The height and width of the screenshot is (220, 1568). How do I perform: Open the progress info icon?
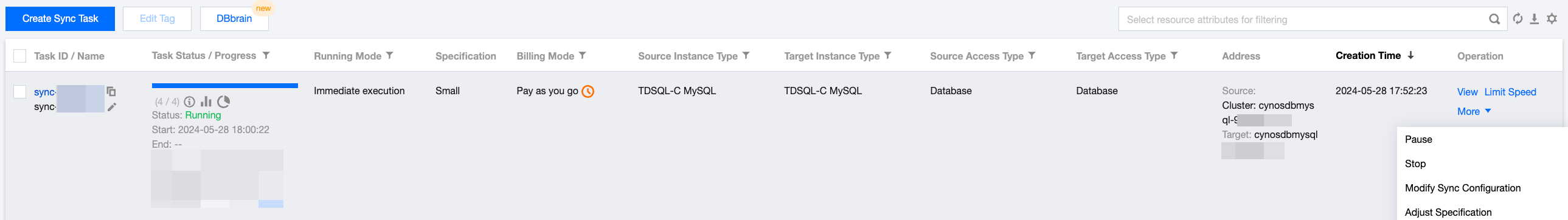tap(189, 101)
